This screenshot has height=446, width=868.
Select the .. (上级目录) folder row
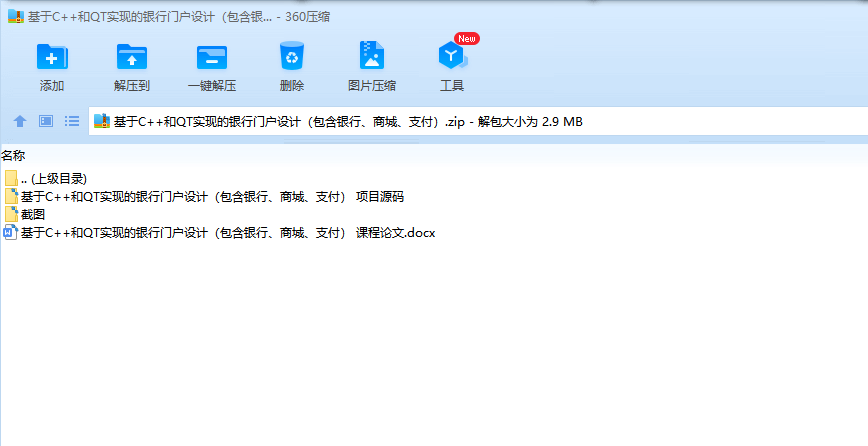(46, 179)
